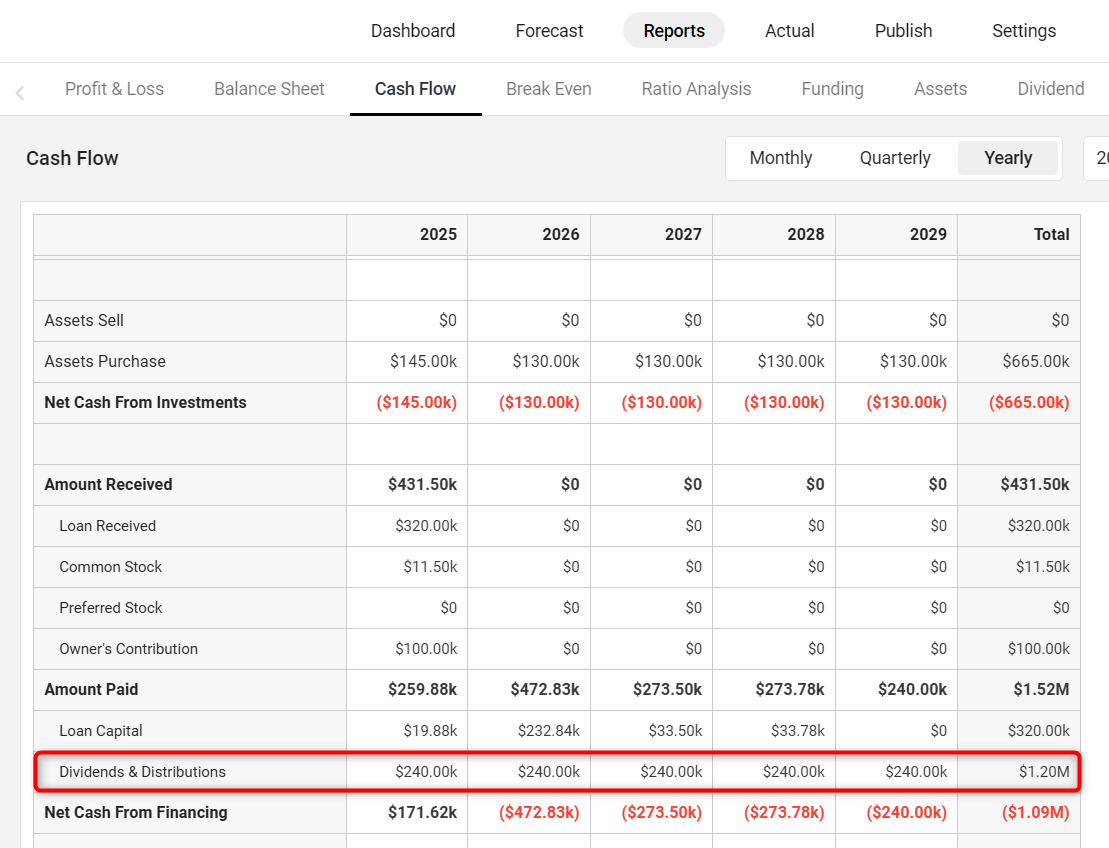The width and height of the screenshot is (1109, 848).
Task: Open the Reports section
Action: click(673, 31)
